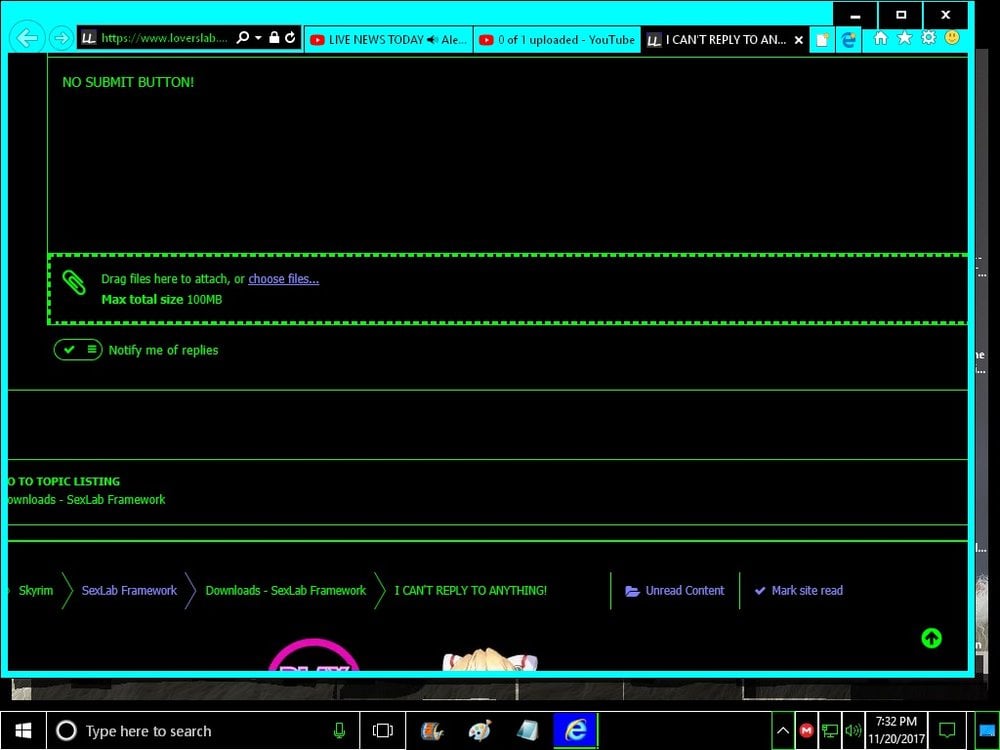The width and height of the screenshot is (1000, 750).
Task: Open the Windows Start menu
Action: (x=23, y=731)
